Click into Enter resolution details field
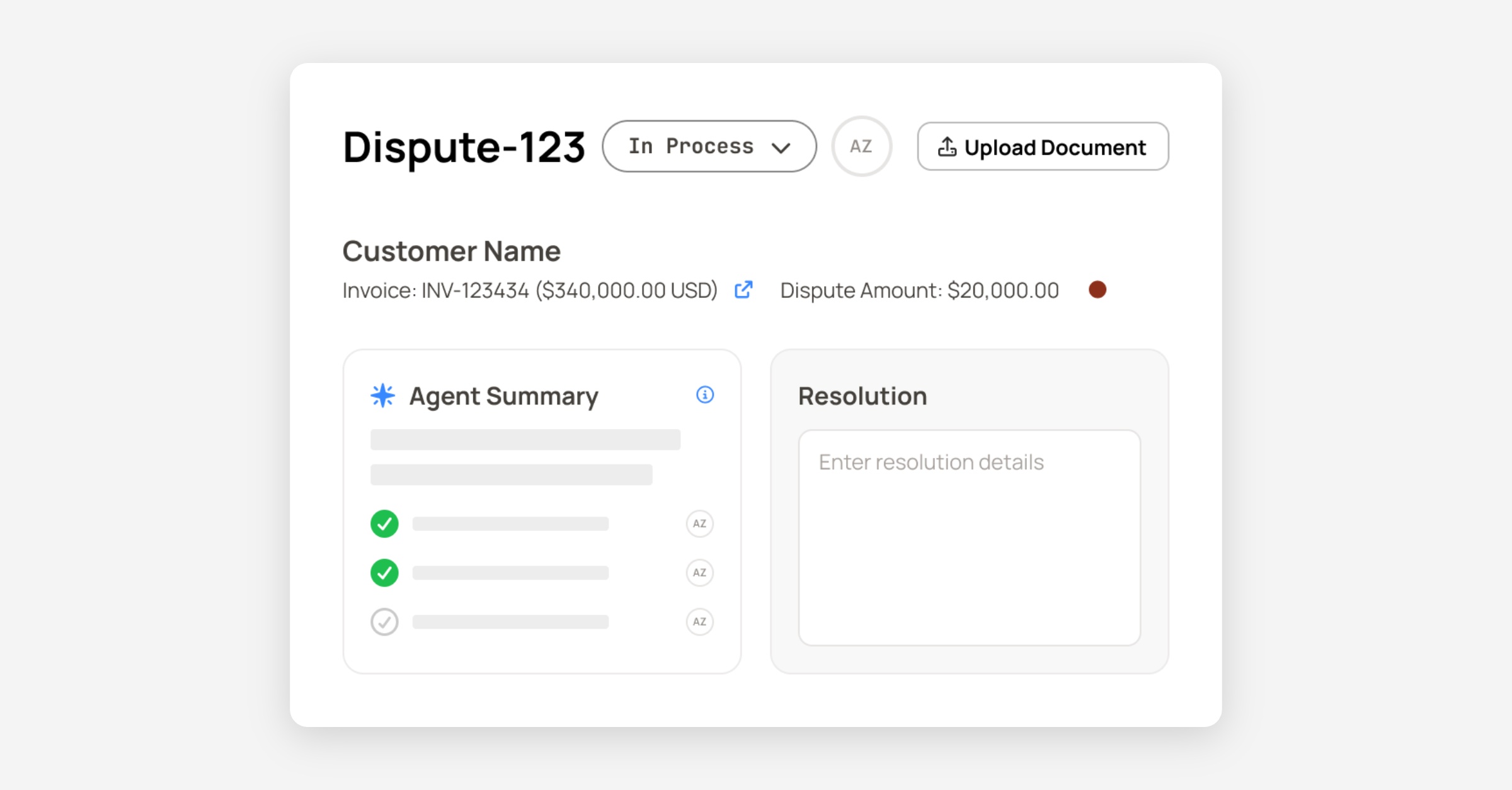 (969, 537)
